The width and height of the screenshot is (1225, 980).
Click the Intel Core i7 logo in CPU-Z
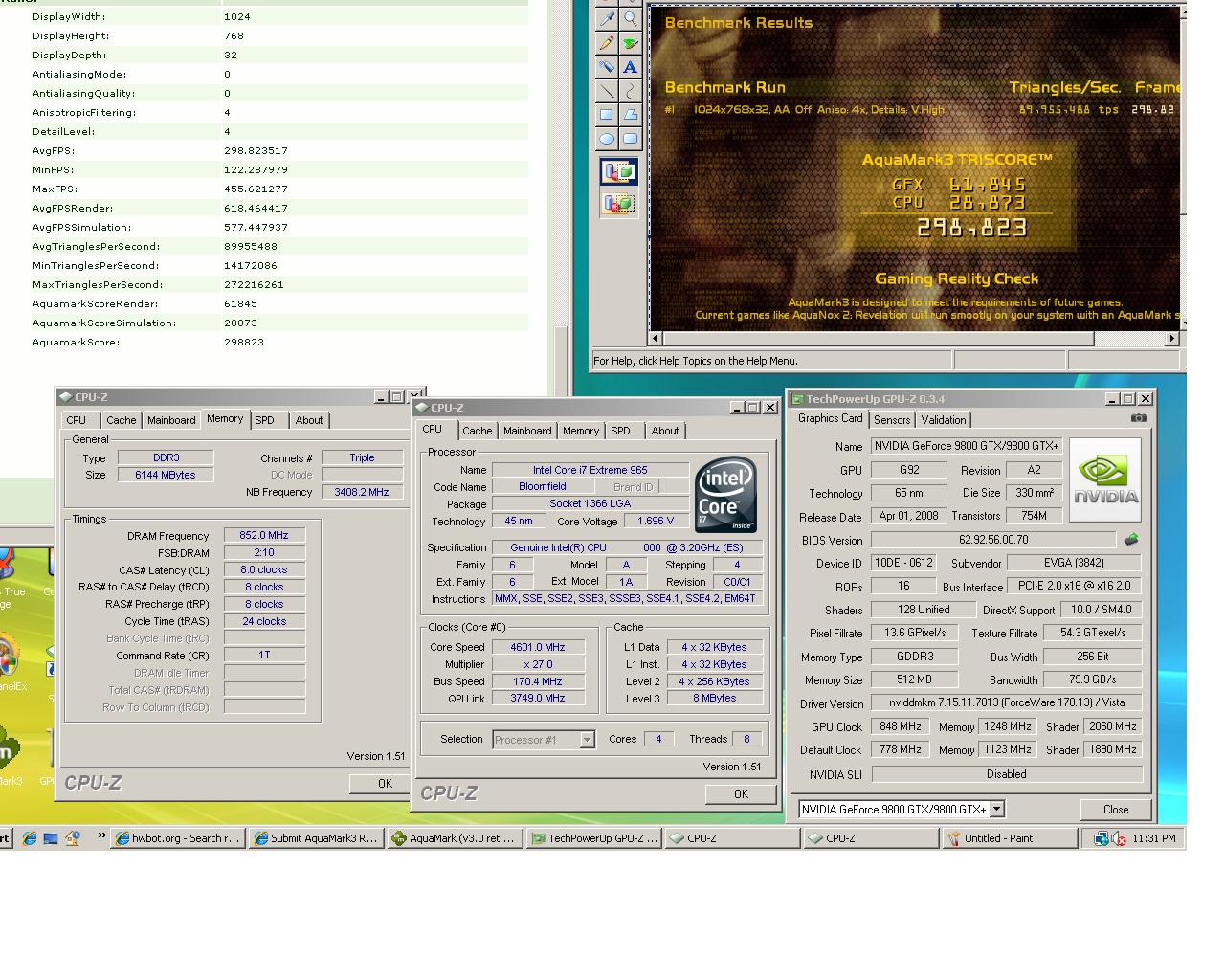point(725,495)
